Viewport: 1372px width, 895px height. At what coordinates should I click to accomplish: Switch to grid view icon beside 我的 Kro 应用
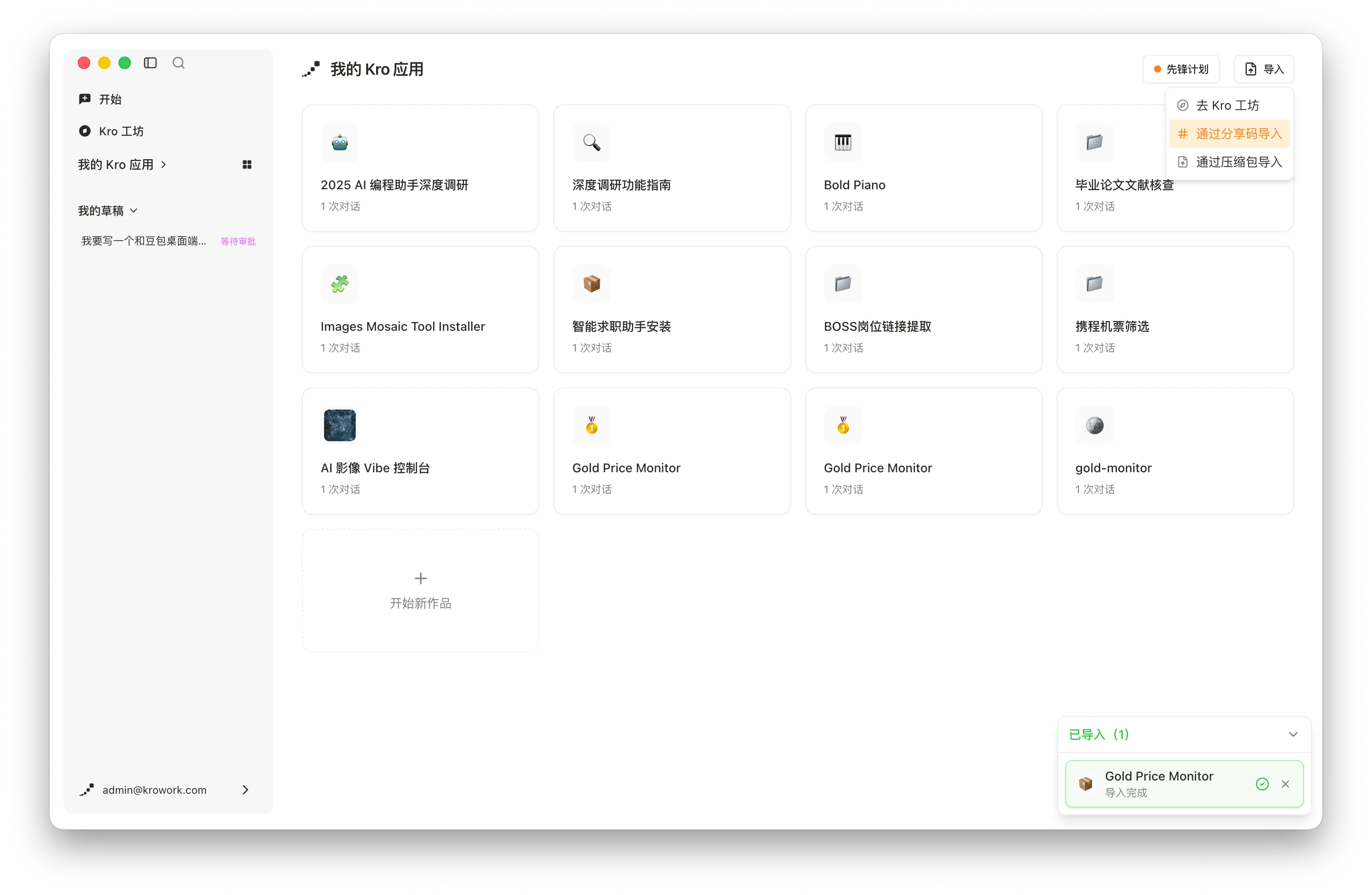pyautogui.click(x=247, y=165)
